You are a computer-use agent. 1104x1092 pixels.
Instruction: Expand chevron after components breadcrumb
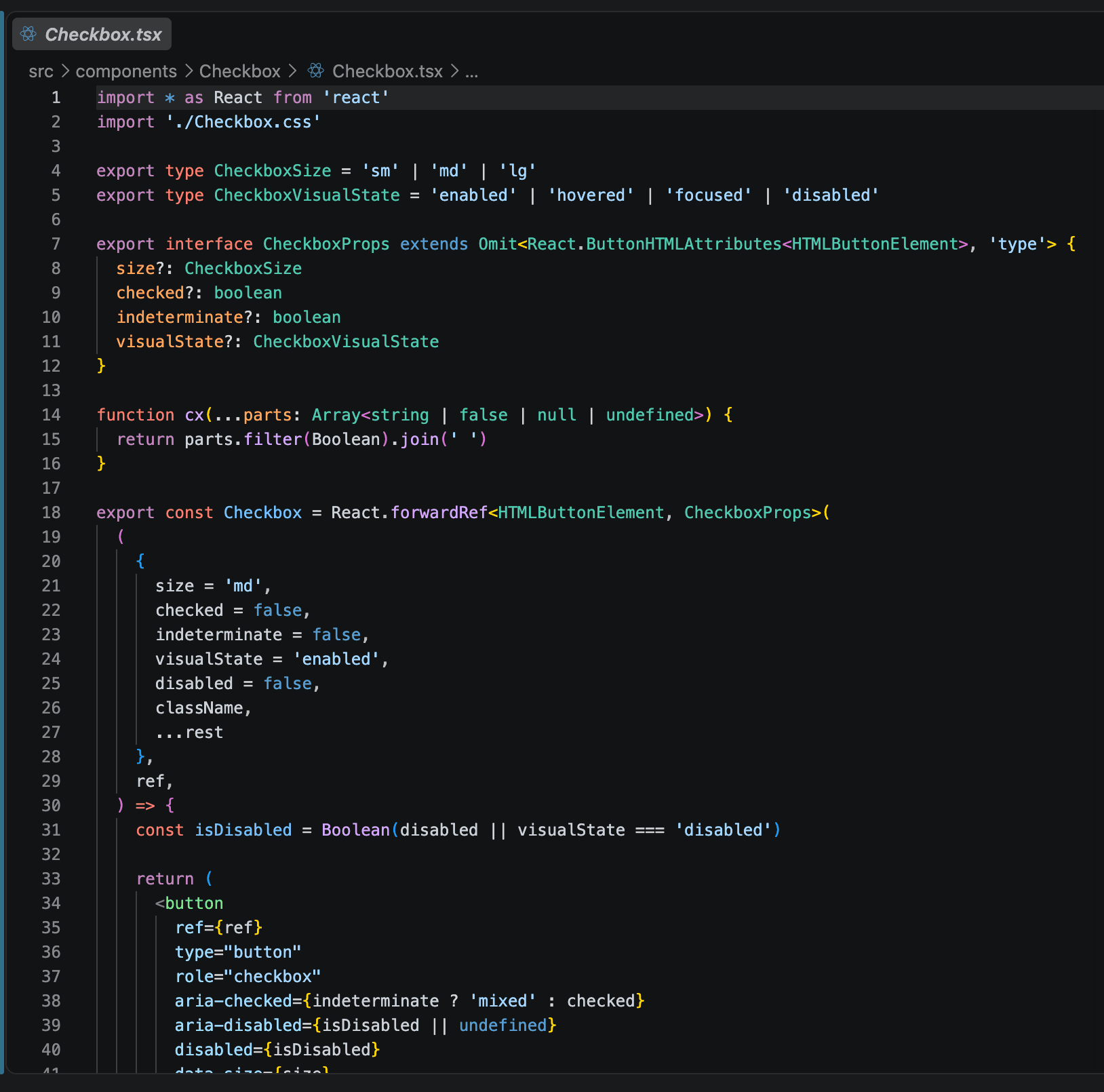(x=188, y=71)
